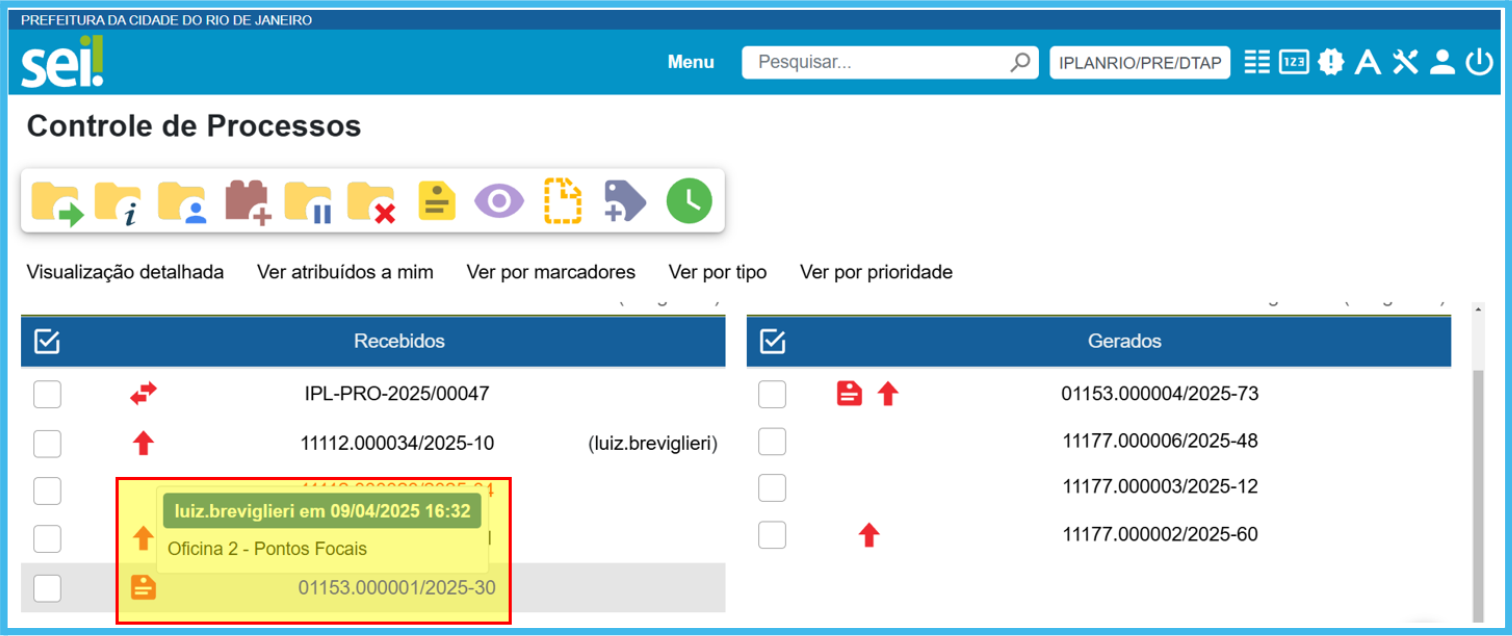Click the send process folder icon
Viewport: 1512px width, 636px height.
(57, 201)
